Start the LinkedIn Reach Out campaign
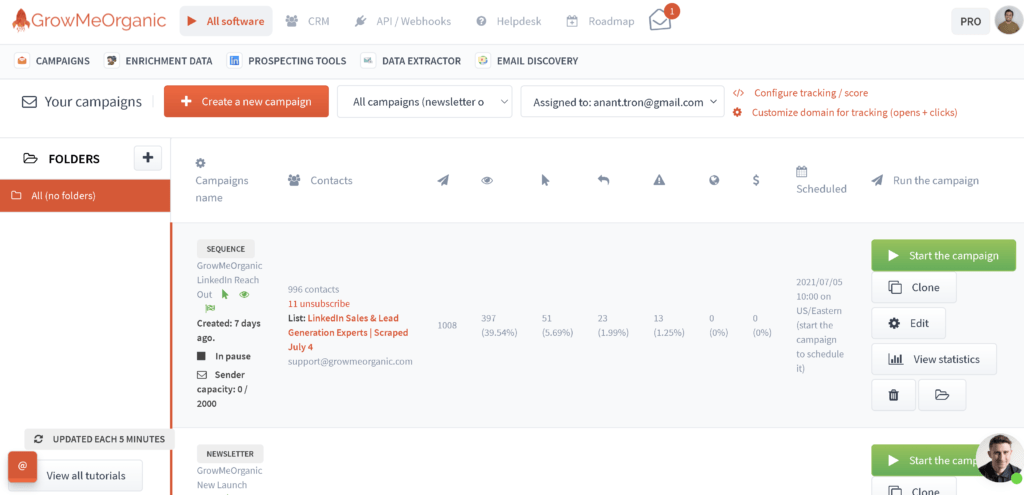The width and height of the screenshot is (1024, 495). pos(944,255)
